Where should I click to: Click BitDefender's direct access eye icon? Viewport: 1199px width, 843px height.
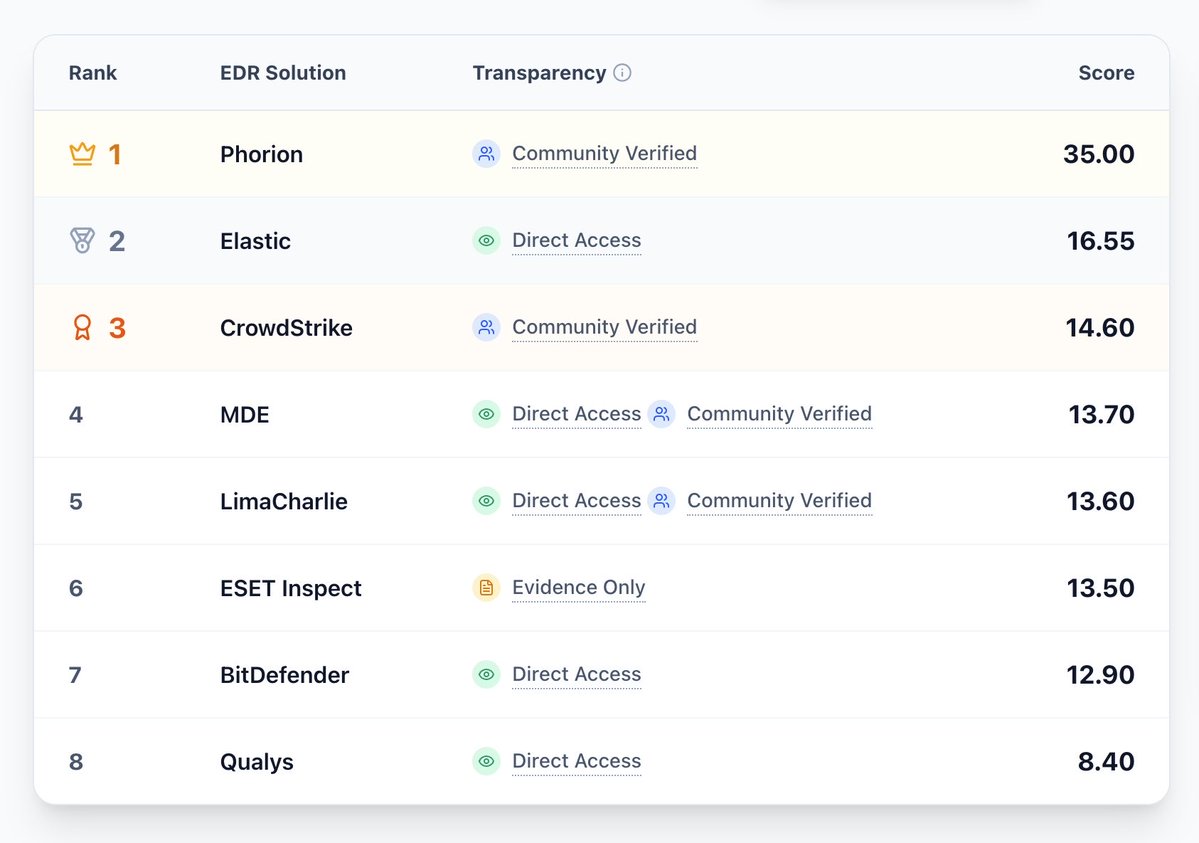(486, 675)
